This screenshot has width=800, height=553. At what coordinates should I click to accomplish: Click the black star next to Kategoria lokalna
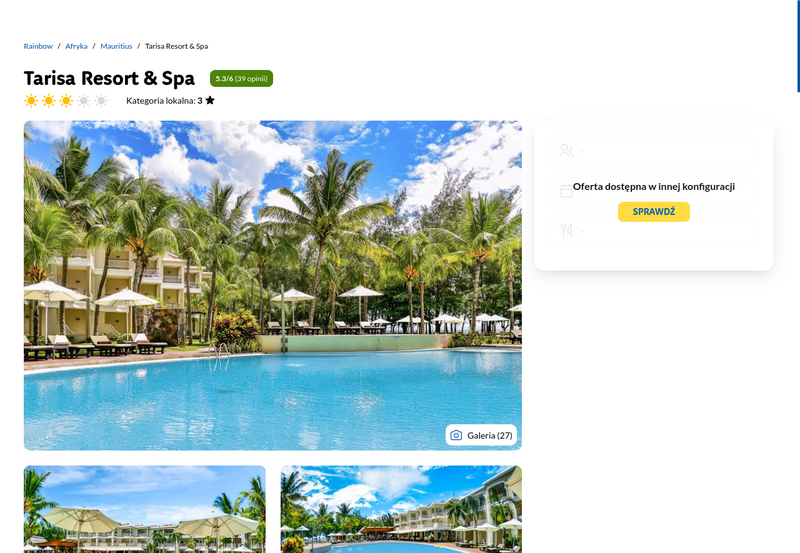pos(210,100)
